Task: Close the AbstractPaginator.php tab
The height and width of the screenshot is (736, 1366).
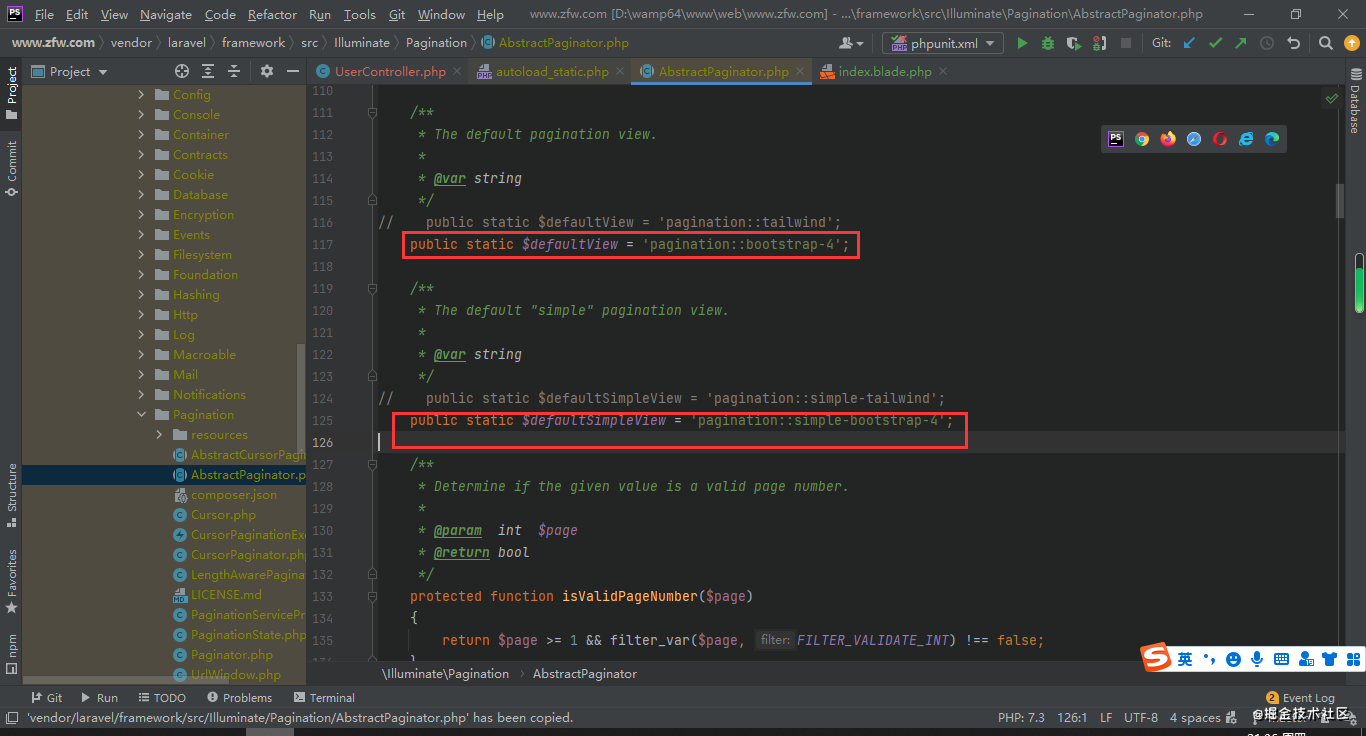Action: [x=799, y=72]
